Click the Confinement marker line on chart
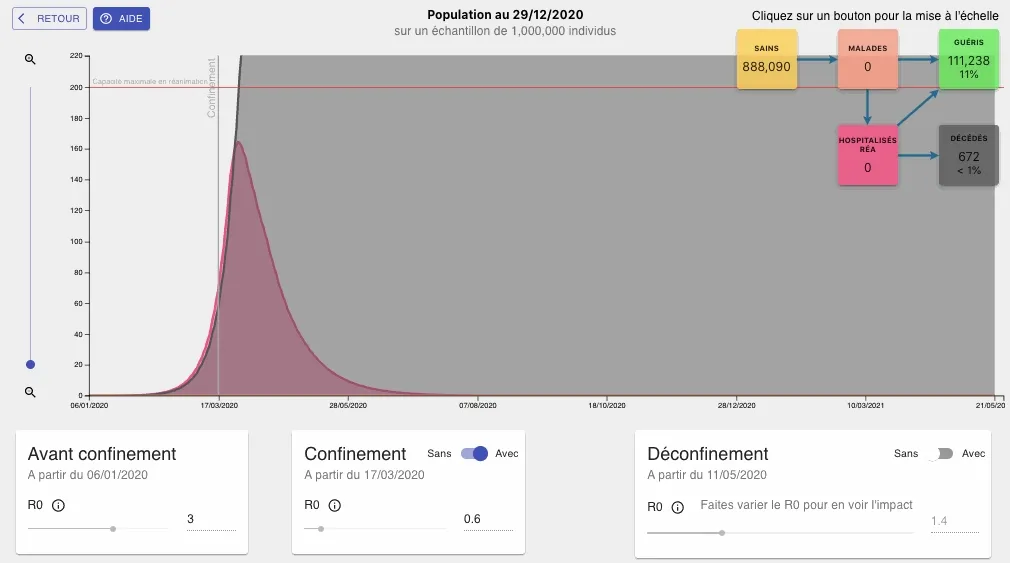The width and height of the screenshot is (1010, 563). 218,250
